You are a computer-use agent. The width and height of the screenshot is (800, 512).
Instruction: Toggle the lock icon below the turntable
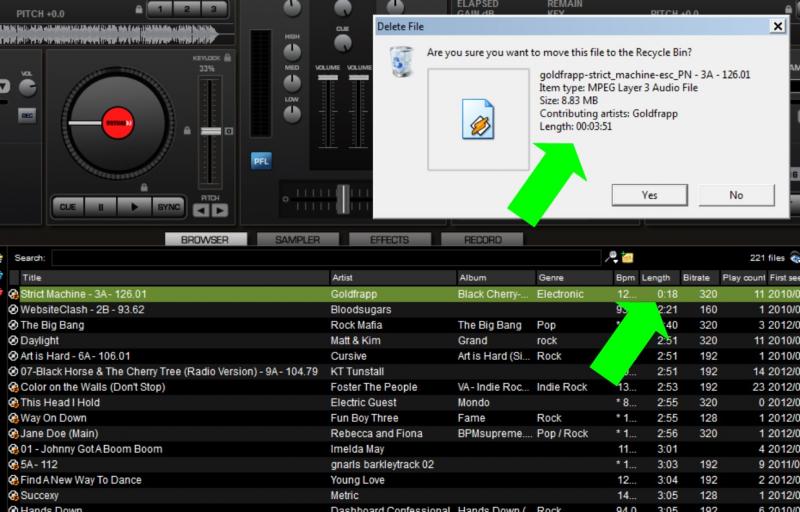[144, 188]
